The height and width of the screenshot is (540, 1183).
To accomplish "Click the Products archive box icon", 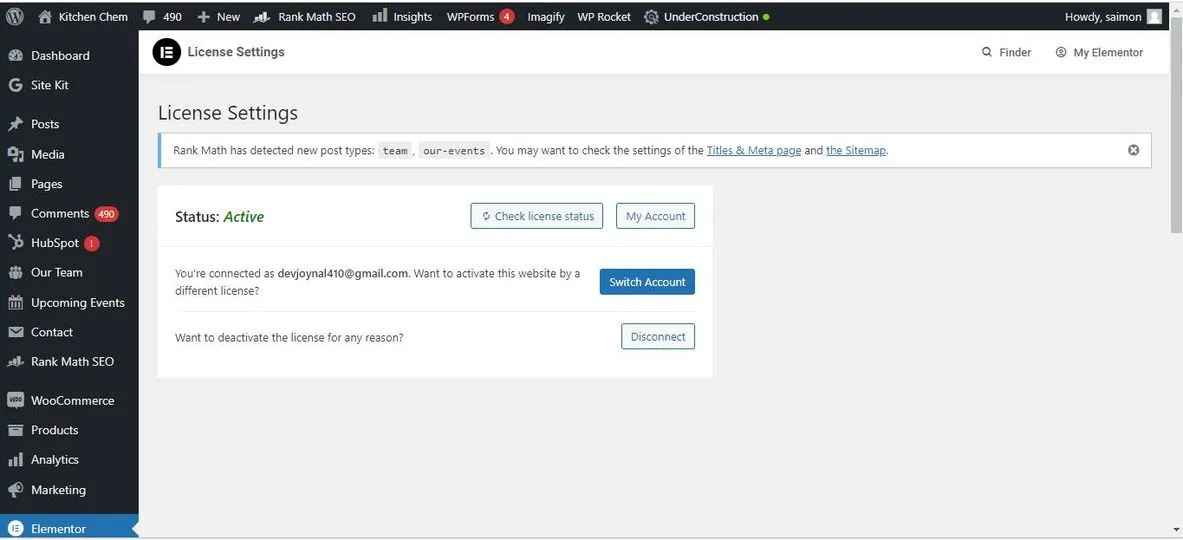I will (x=15, y=430).
